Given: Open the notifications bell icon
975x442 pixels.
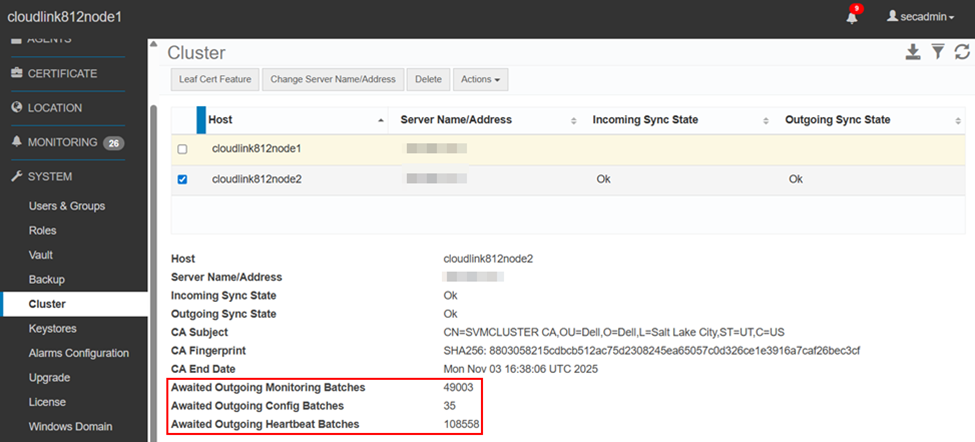Looking at the screenshot, I should tap(852, 18).
